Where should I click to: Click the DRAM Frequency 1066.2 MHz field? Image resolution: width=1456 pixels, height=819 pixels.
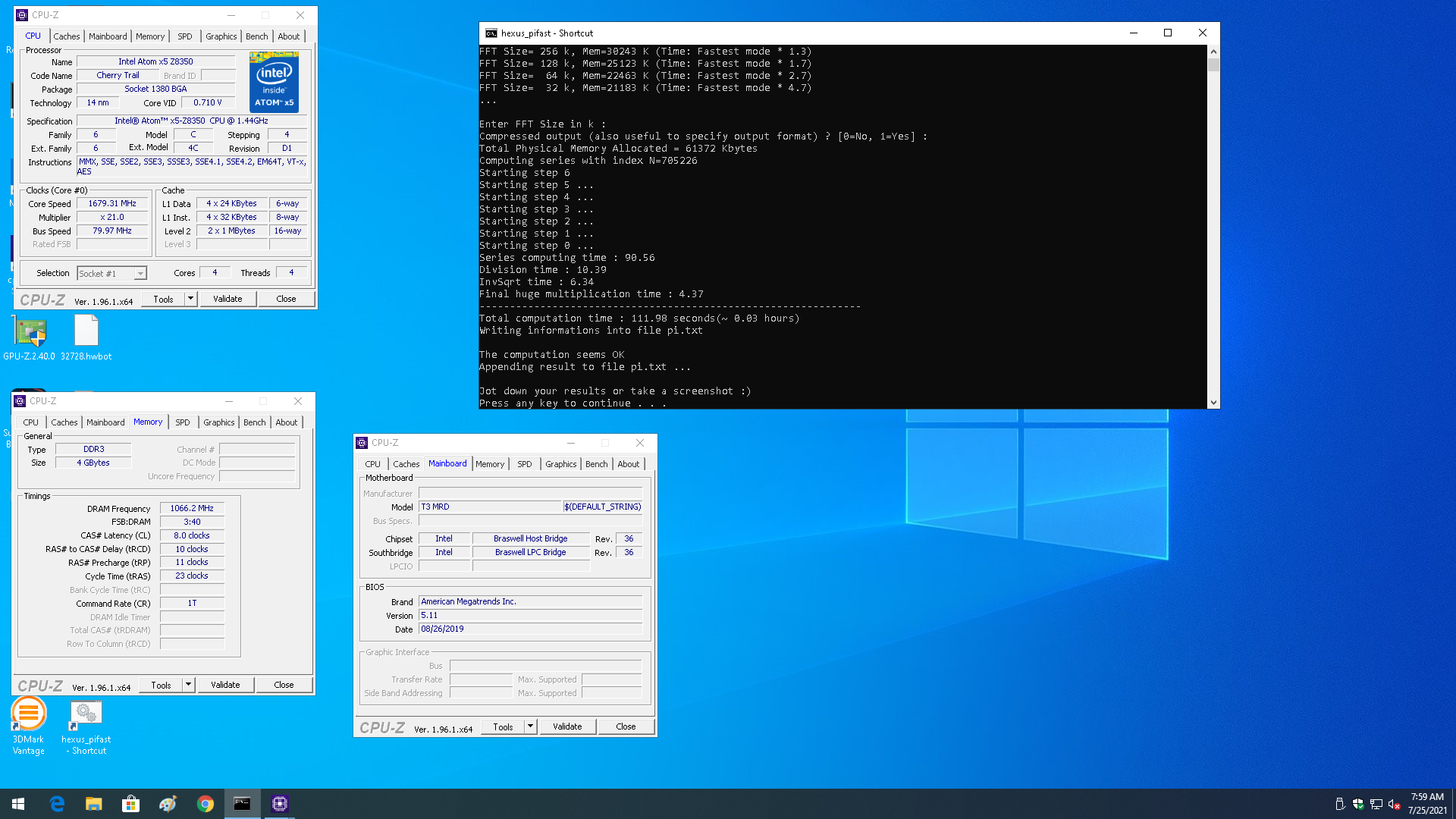(192, 509)
